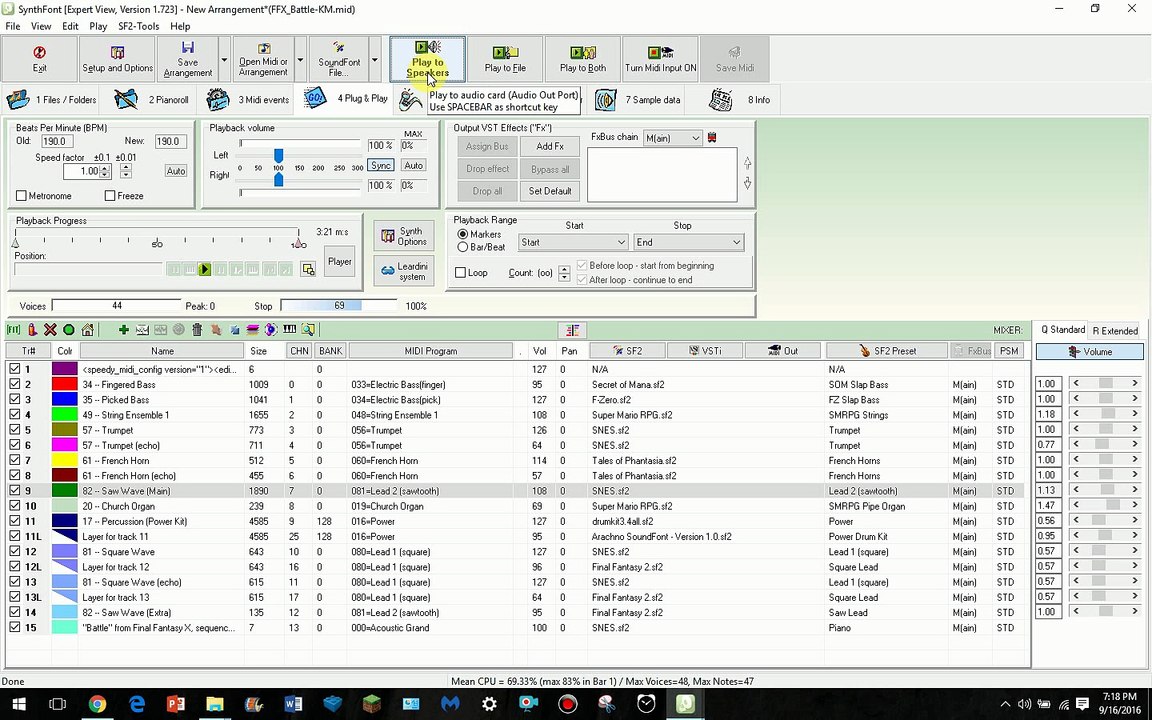Screen dimensions: 1152x720
Task: Click Play to Both icon
Action: click(582, 58)
